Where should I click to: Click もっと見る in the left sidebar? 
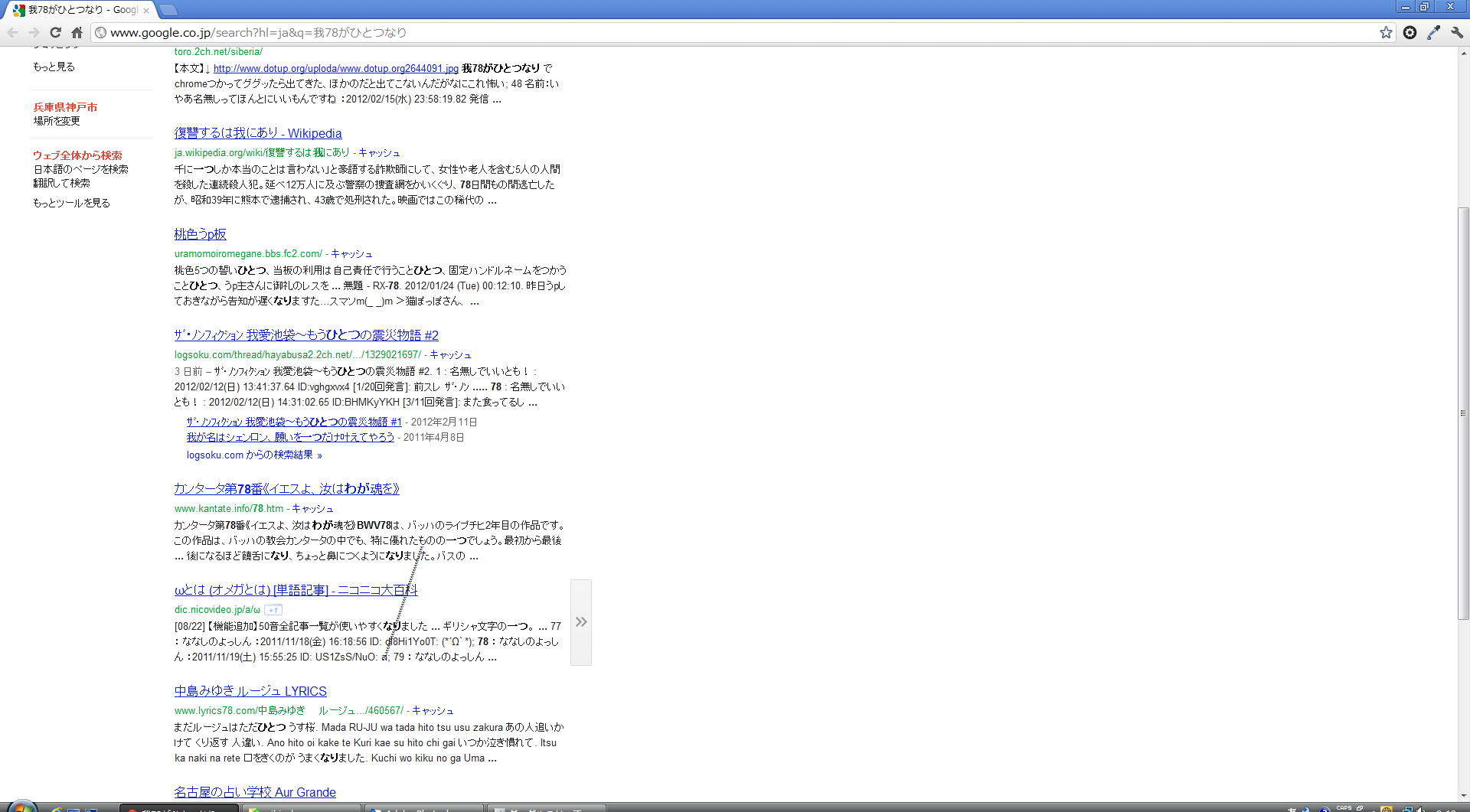[54, 67]
